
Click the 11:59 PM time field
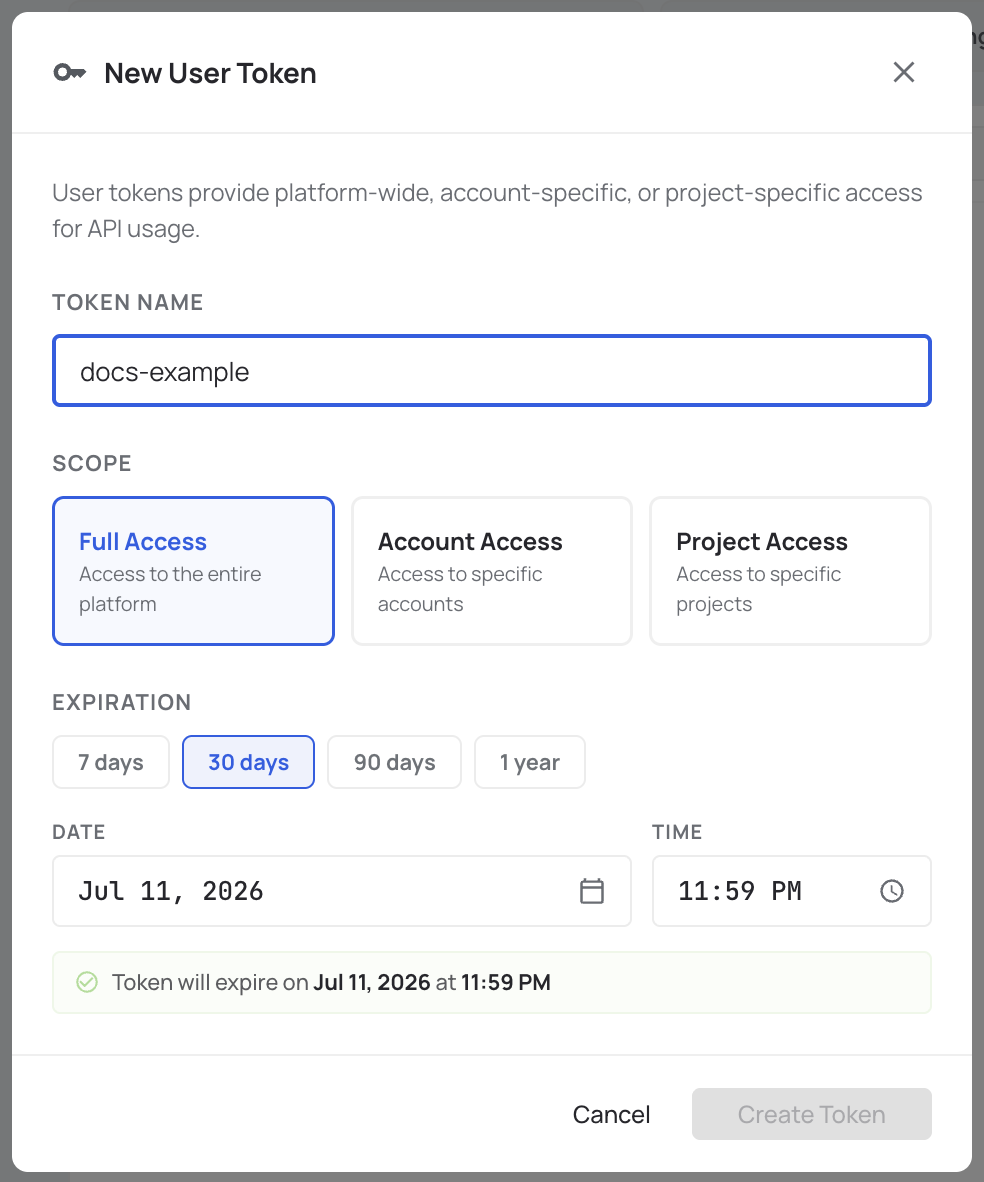pyautogui.click(x=792, y=891)
